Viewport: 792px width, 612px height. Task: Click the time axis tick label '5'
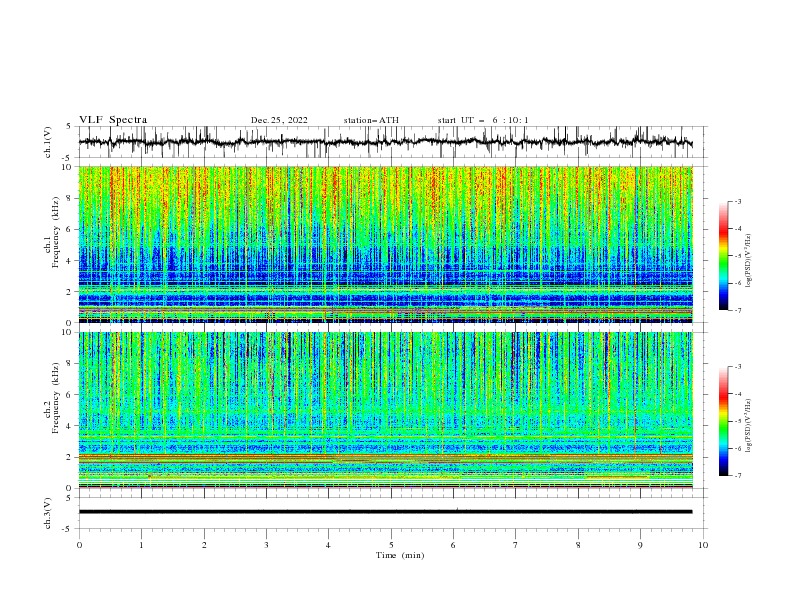tap(391, 545)
